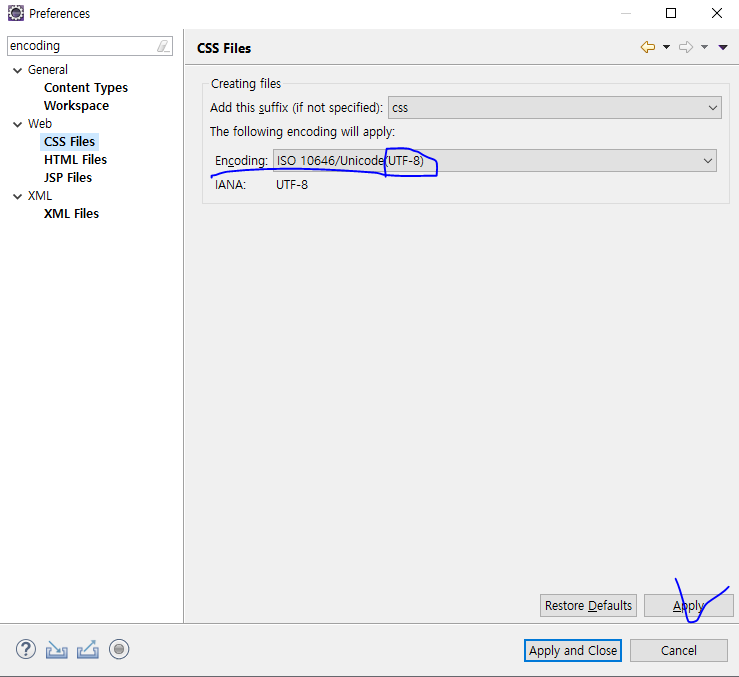
Task: Maximize the Preferences window
Action: (671, 13)
